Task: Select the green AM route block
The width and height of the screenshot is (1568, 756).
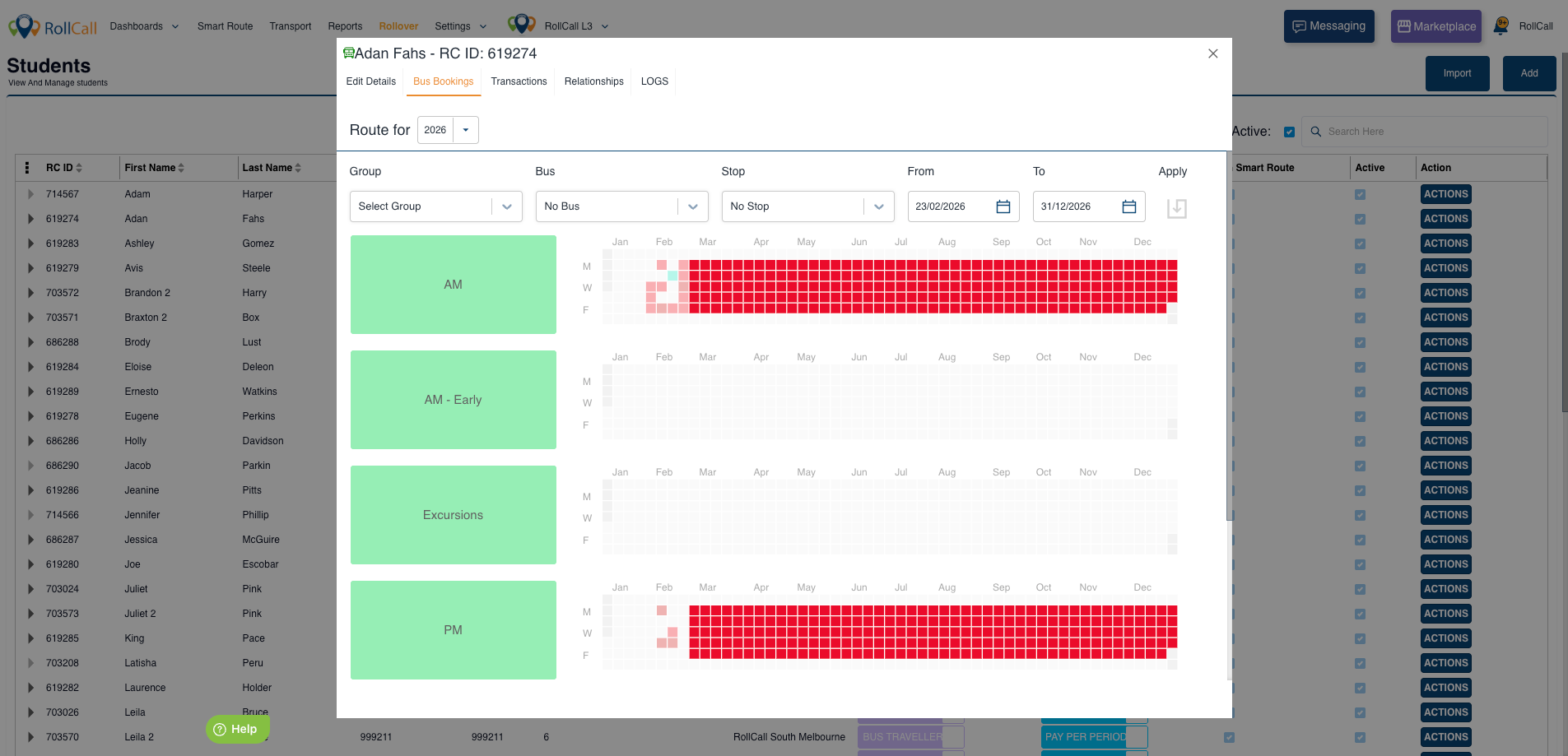Action: point(453,285)
